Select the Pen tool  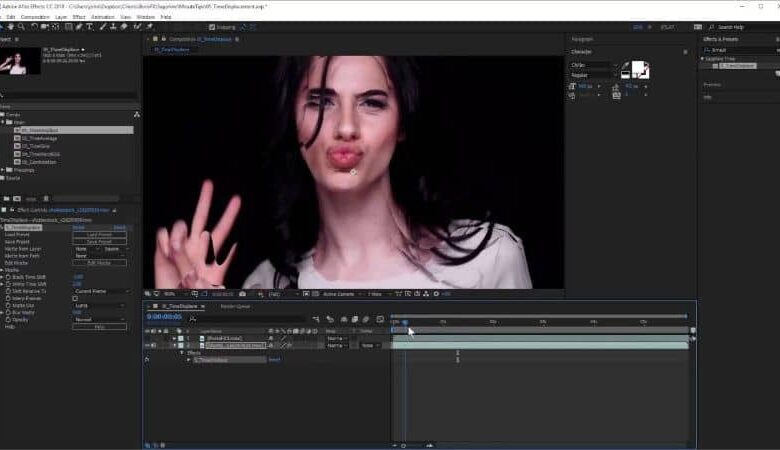79,27
